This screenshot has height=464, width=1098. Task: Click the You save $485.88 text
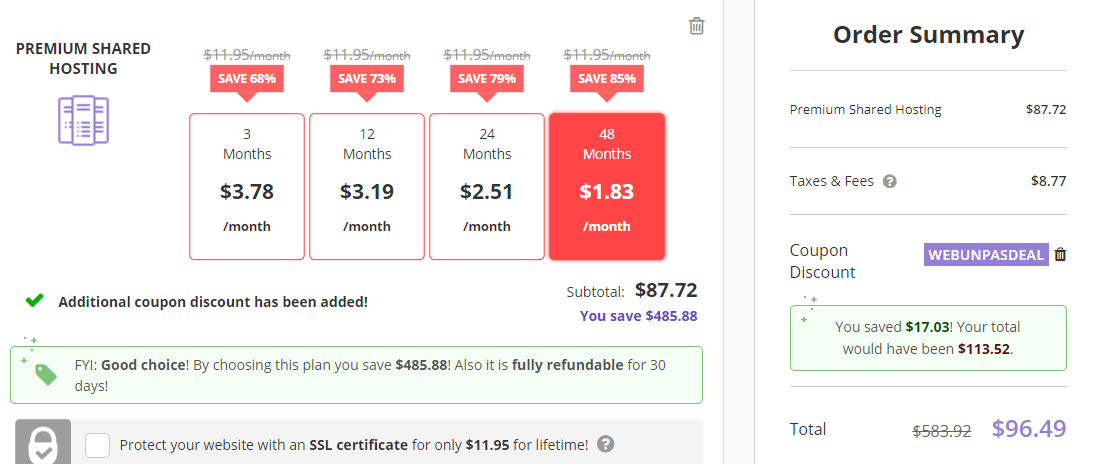click(638, 316)
